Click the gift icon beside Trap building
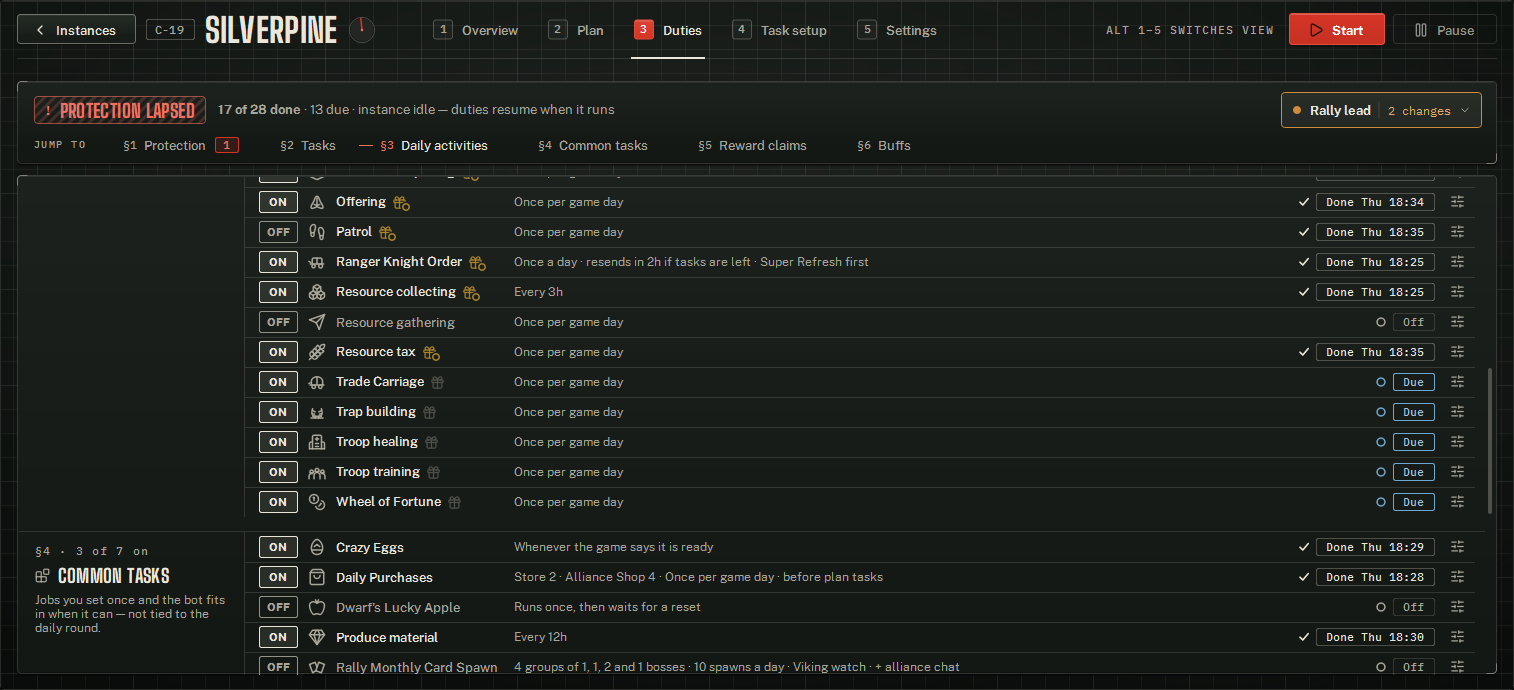Viewport: 1514px width, 690px height. pyautogui.click(x=430, y=412)
